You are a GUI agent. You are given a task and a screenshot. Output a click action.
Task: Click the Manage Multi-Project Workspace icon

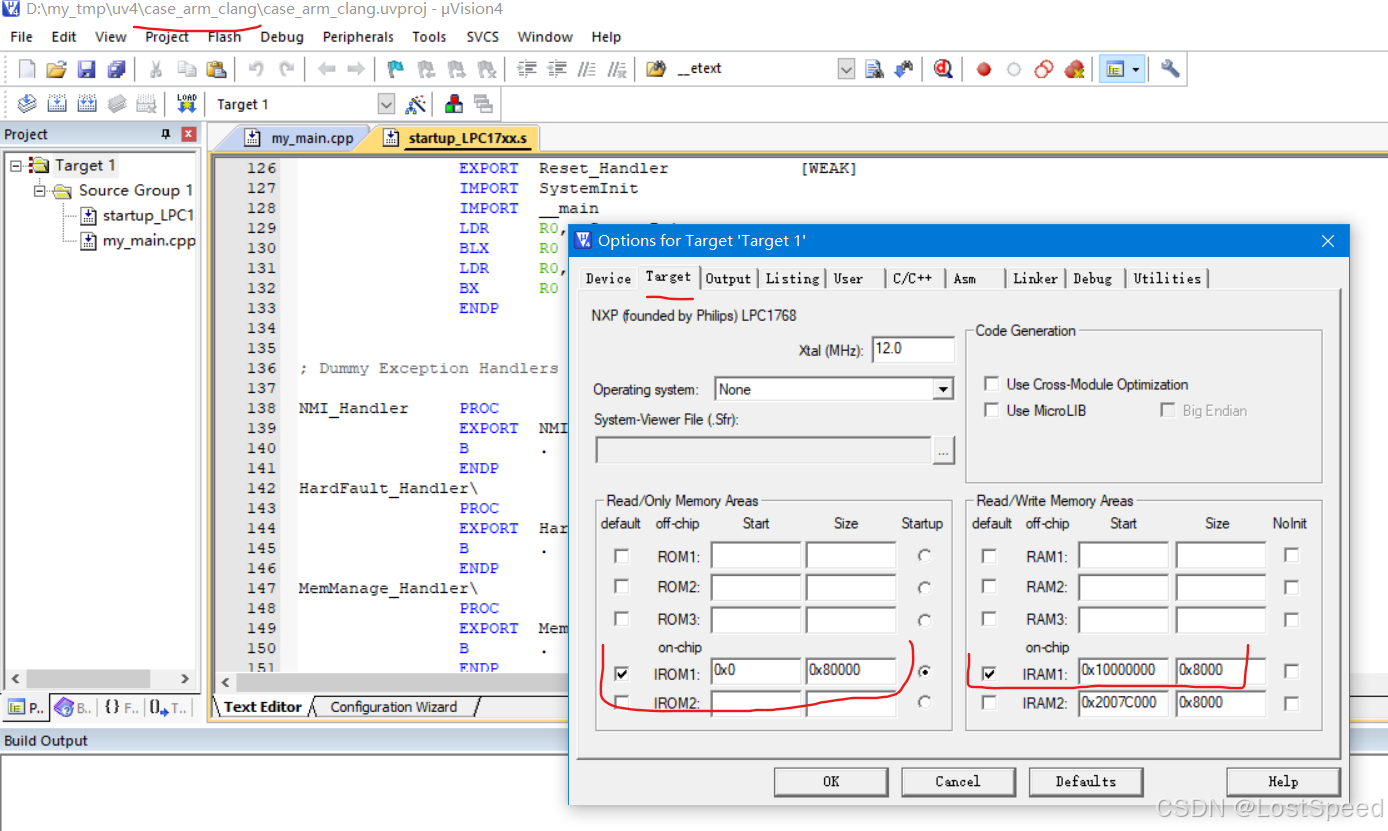click(x=484, y=104)
